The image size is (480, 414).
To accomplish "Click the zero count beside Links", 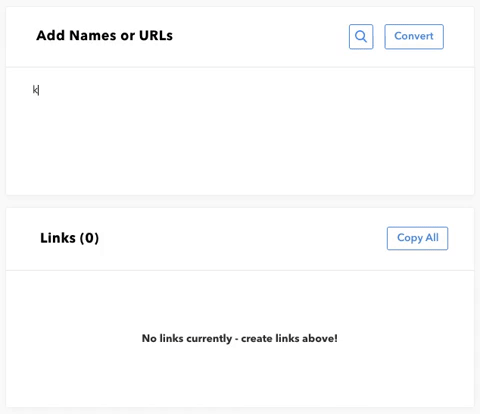I will 89,238.
